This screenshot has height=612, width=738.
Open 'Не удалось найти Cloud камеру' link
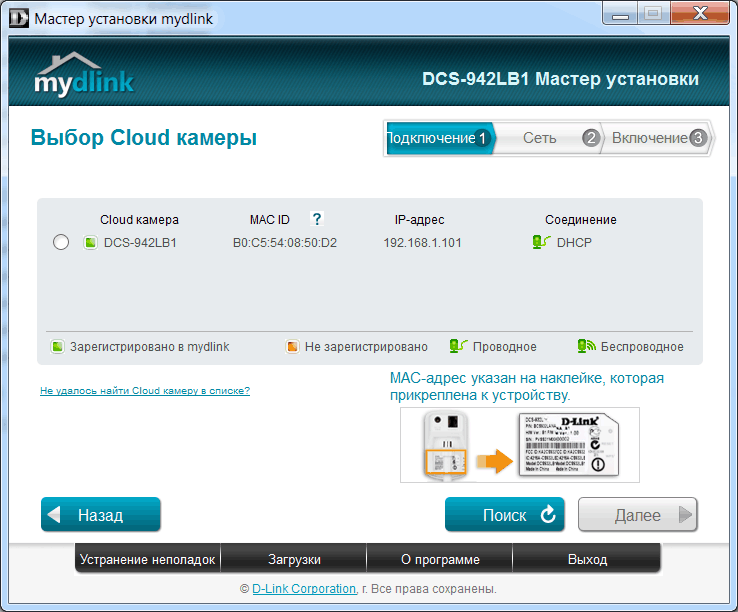pos(145,391)
